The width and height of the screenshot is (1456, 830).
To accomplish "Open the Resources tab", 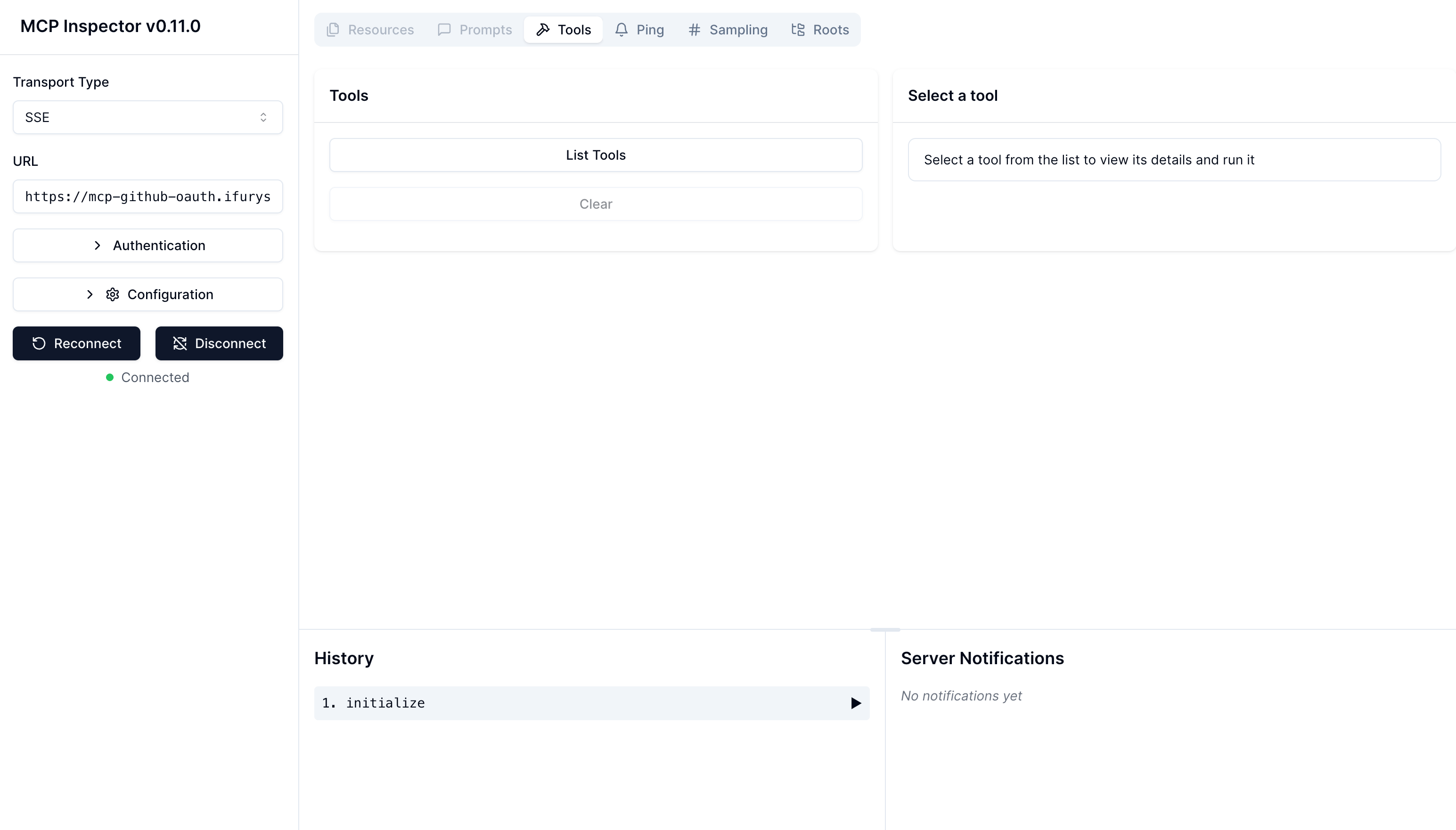I will pyautogui.click(x=370, y=30).
